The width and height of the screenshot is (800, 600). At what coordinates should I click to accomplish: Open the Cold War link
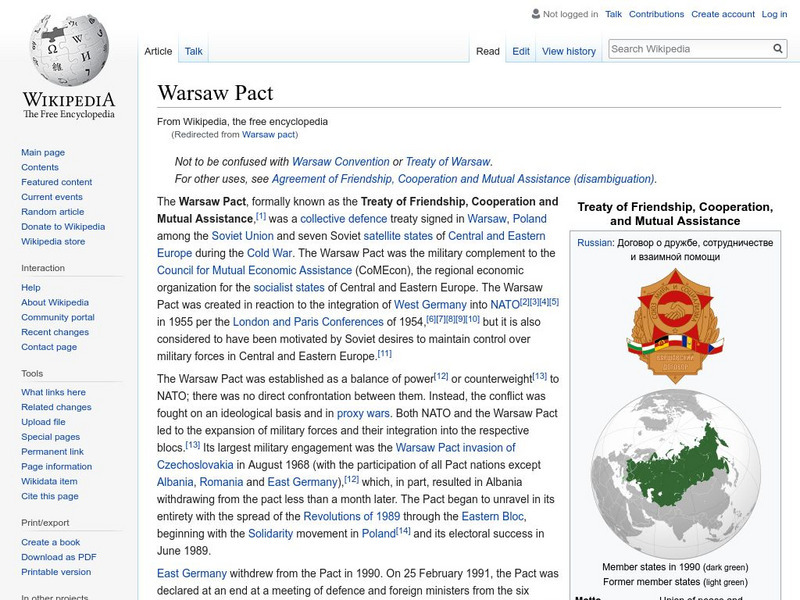(x=269, y=253)
